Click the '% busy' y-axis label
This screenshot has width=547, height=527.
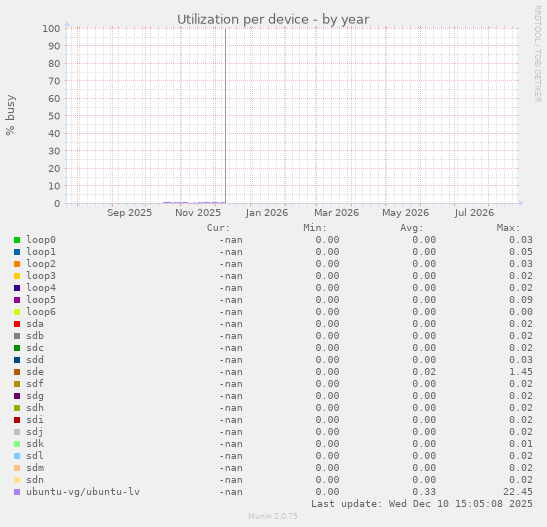coord(10,115)
